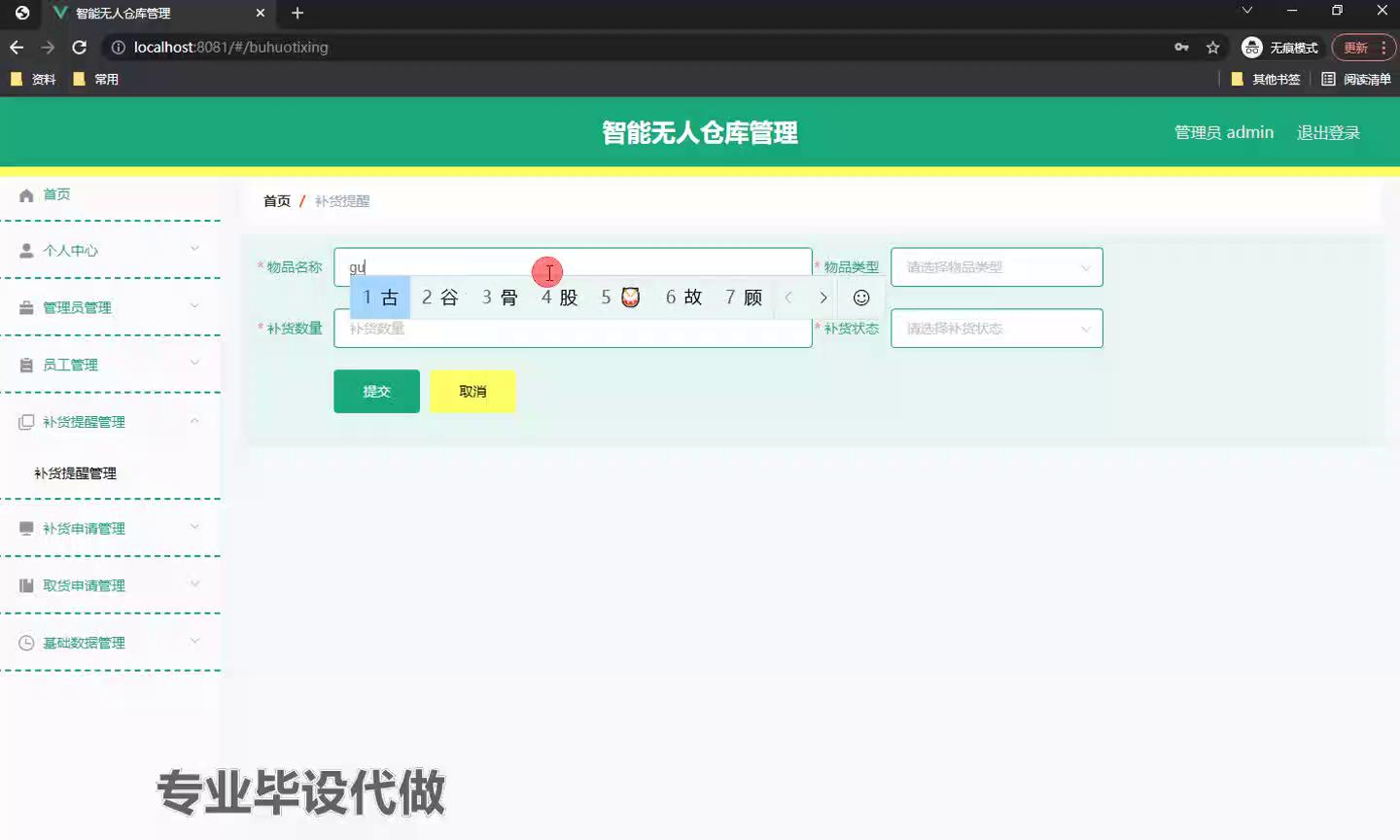Viewport: 1400px width, 840px height.
Task: Go to next IME candidate page
Action: 822,297
